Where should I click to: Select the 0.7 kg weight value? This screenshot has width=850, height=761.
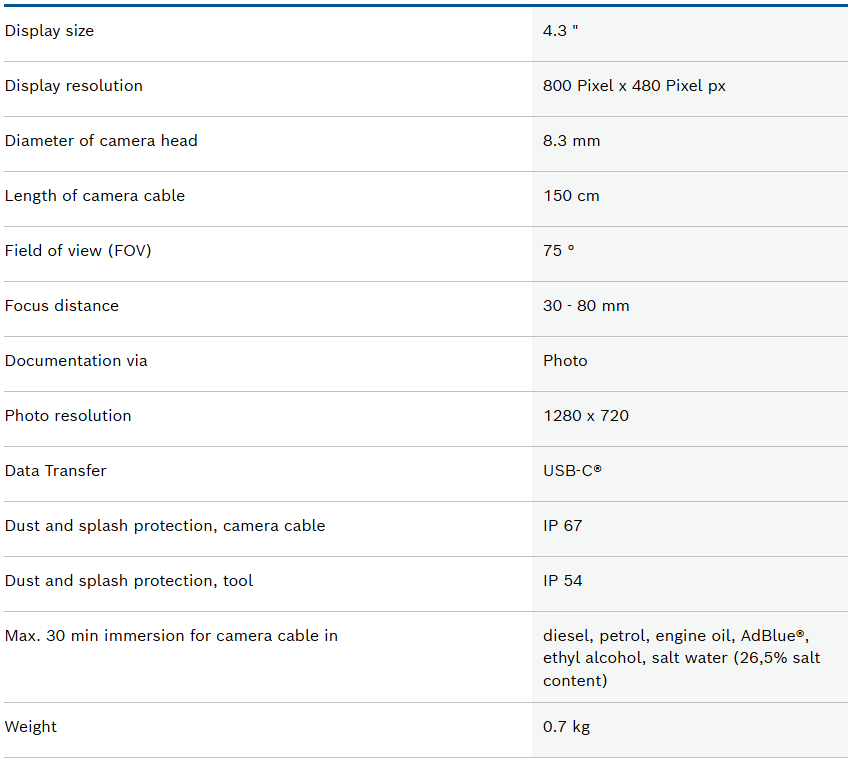tap(566, 727)
